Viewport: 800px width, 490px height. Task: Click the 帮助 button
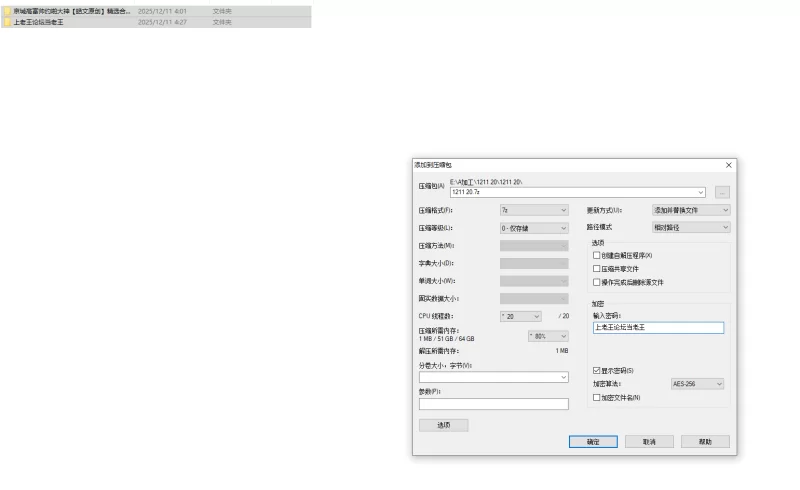(705, 442)
